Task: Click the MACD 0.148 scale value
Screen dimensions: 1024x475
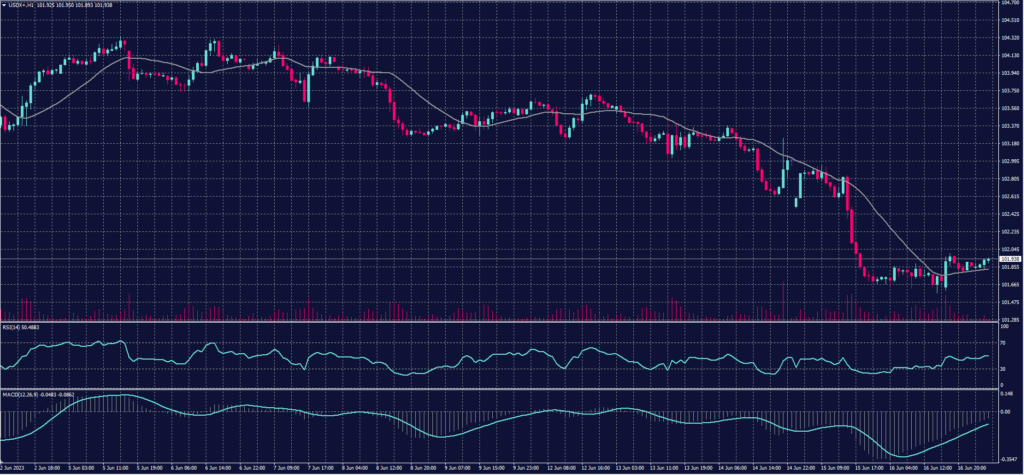Action: 1006,394
